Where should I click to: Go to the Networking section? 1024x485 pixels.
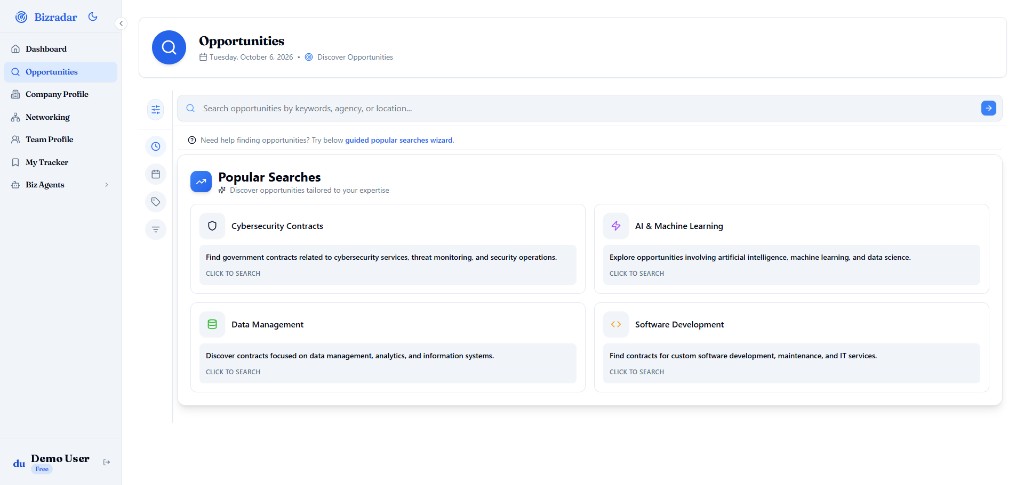pos(60,117)
